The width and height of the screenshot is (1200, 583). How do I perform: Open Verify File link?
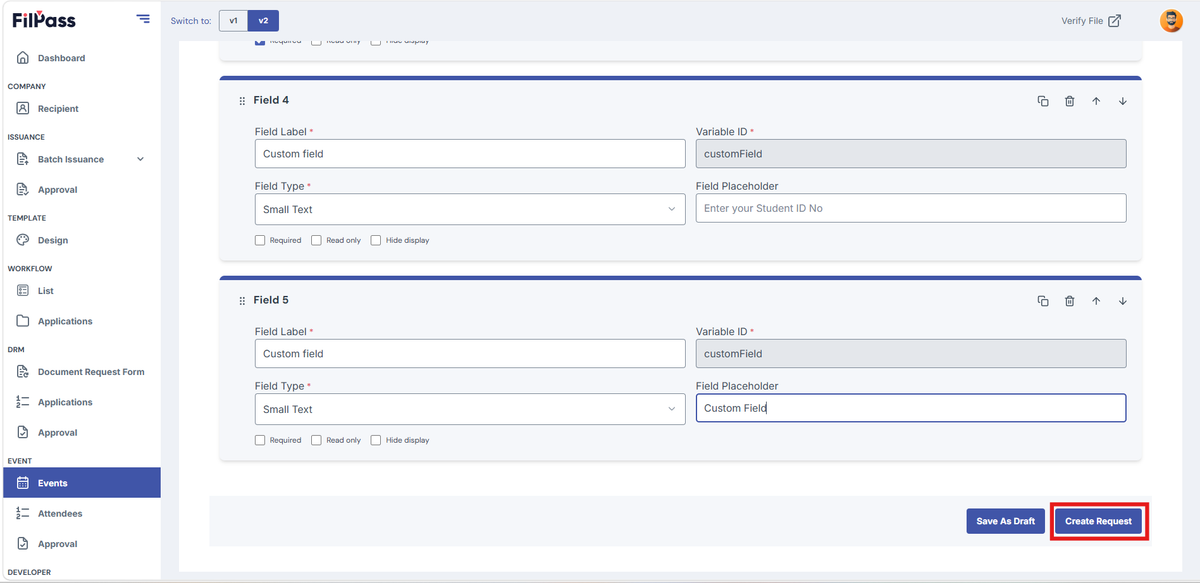(x=1091, y=20)
